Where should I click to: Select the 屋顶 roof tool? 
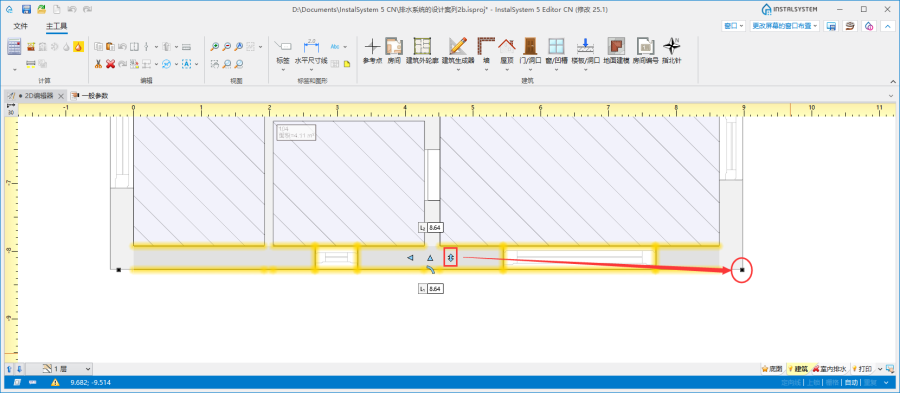506,50
